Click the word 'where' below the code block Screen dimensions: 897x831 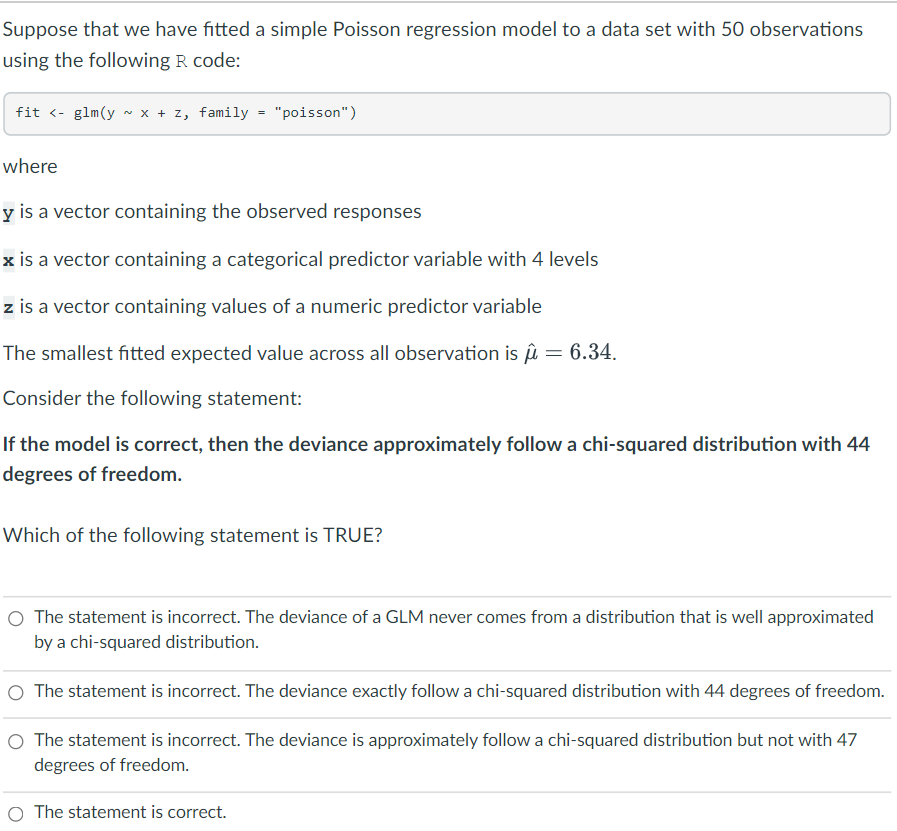[30, 166]
